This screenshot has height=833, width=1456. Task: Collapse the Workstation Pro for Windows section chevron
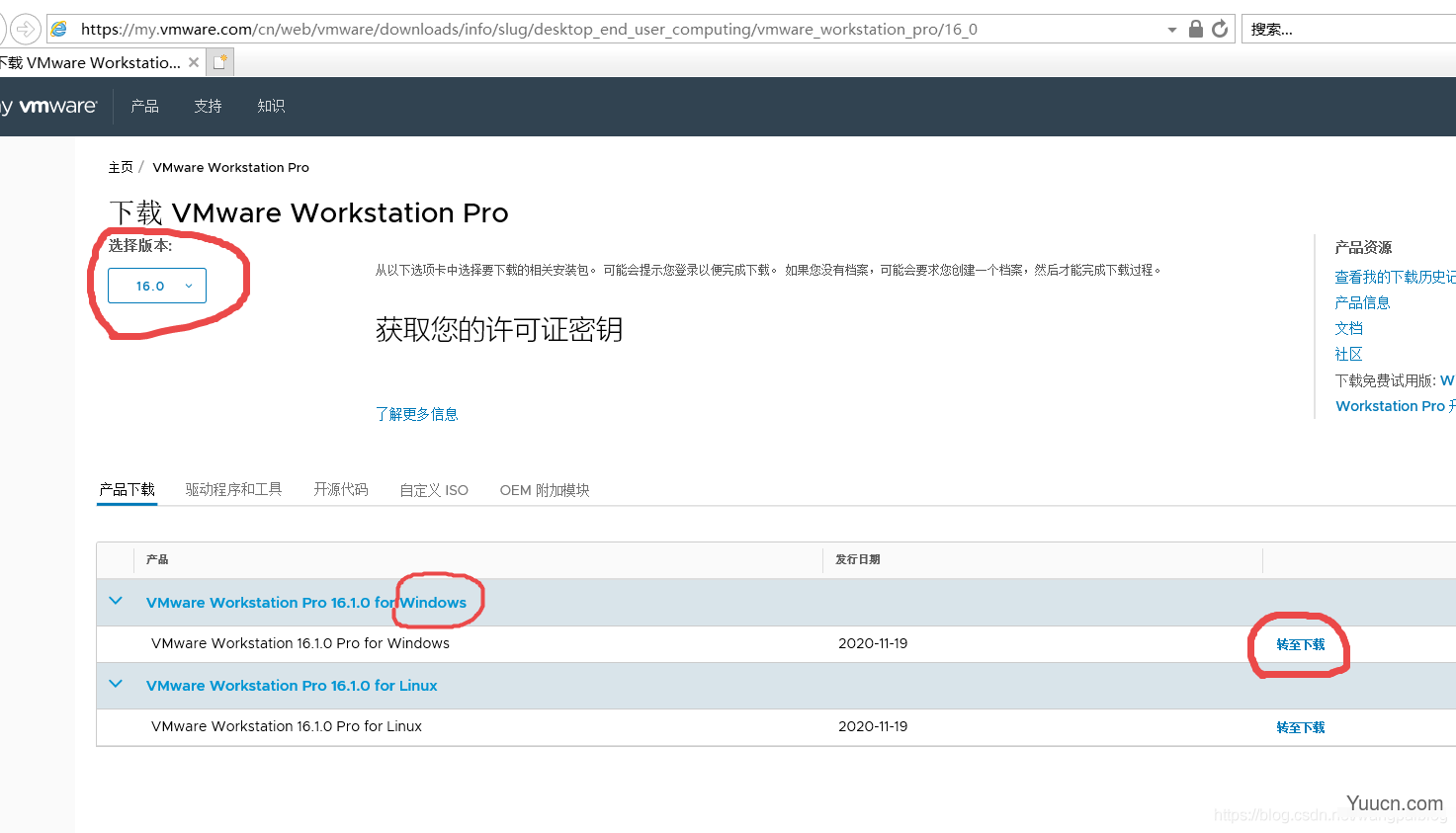coord(116,601)
